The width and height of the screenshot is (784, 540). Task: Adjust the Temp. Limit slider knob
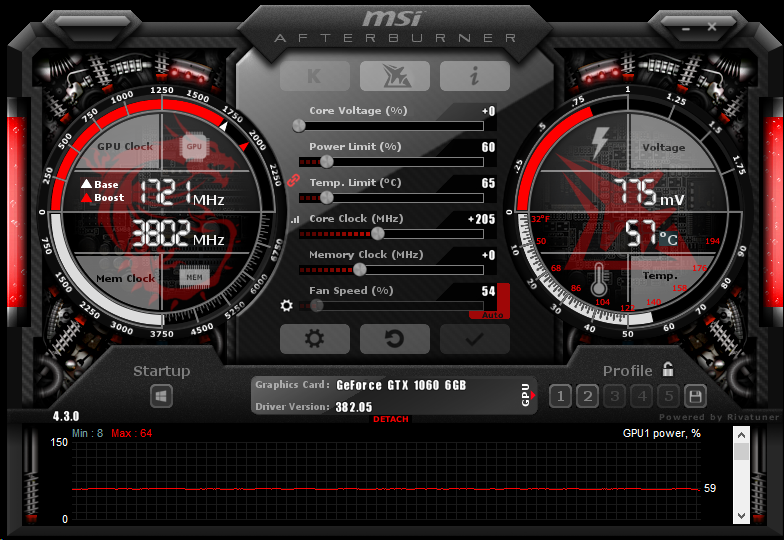326,198
